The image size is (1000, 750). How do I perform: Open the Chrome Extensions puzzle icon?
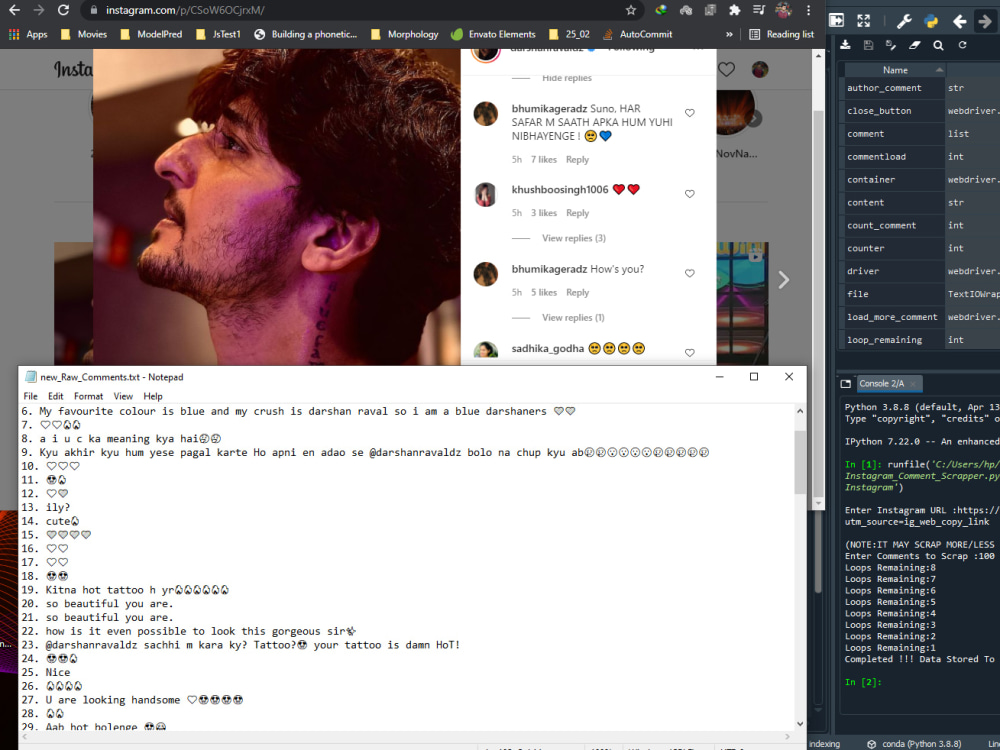tap(735, 10)
